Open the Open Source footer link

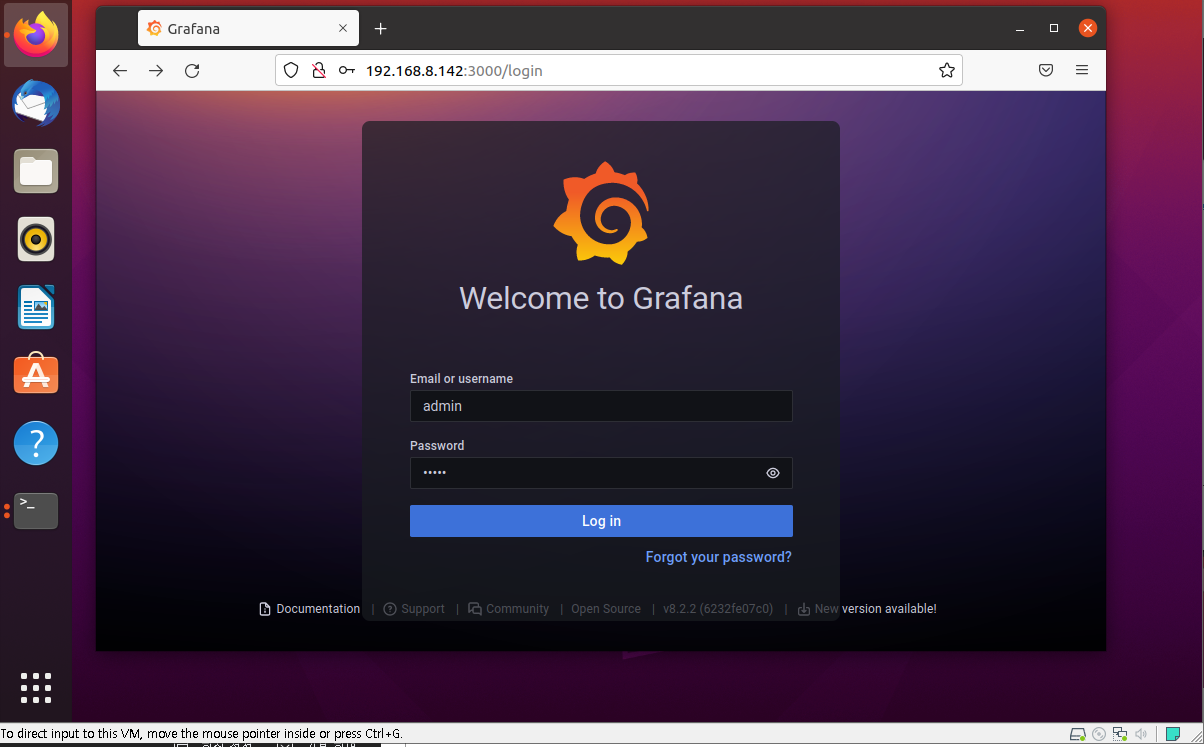(606, 609)
